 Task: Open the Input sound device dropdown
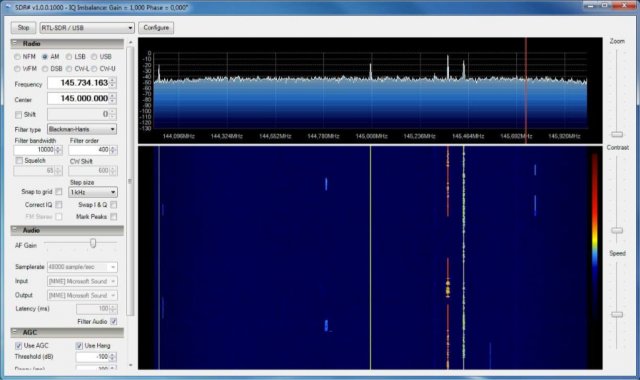click(x=82, y=281)
